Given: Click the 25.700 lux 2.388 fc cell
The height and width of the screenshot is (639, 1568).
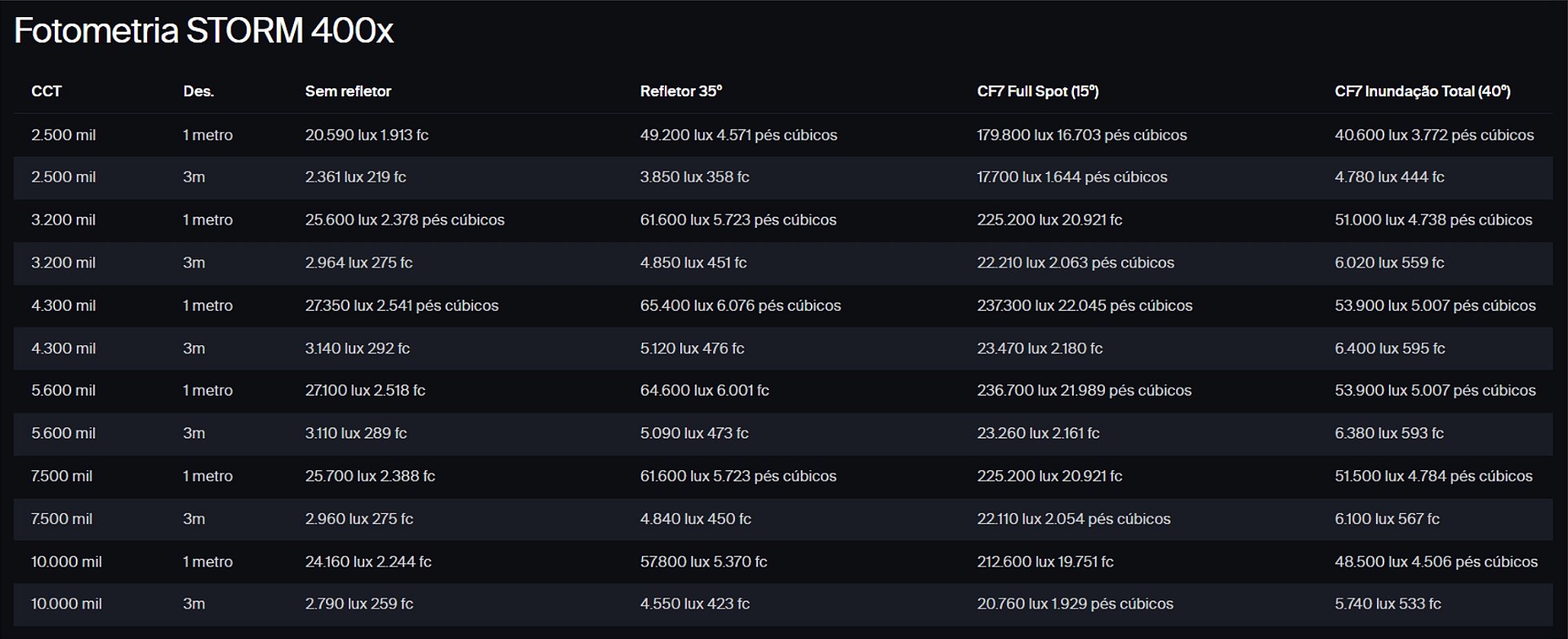Looking at the screenshot, I should pos(370,476).
